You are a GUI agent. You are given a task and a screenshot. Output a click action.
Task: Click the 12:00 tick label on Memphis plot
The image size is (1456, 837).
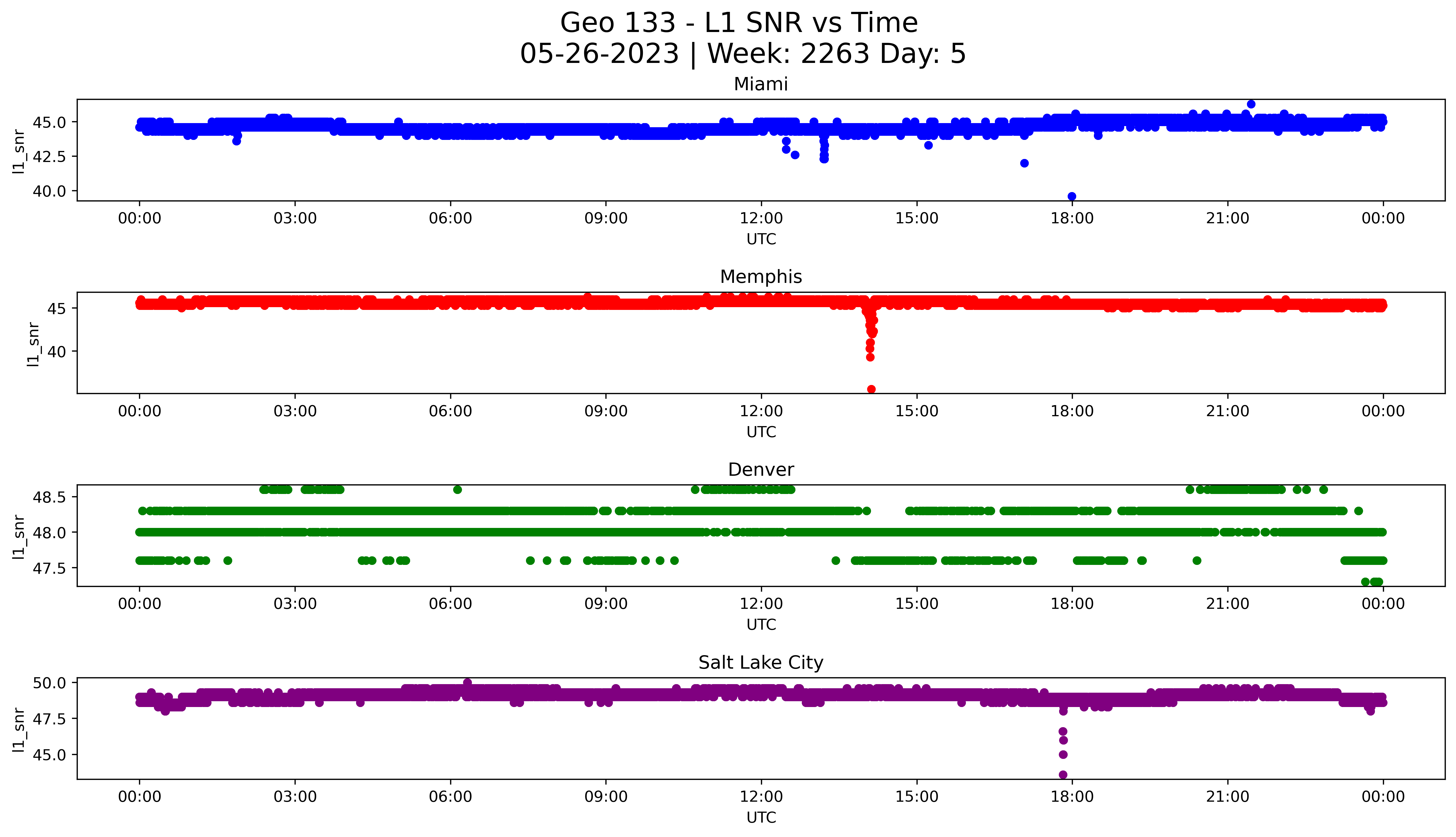(761, 411)
